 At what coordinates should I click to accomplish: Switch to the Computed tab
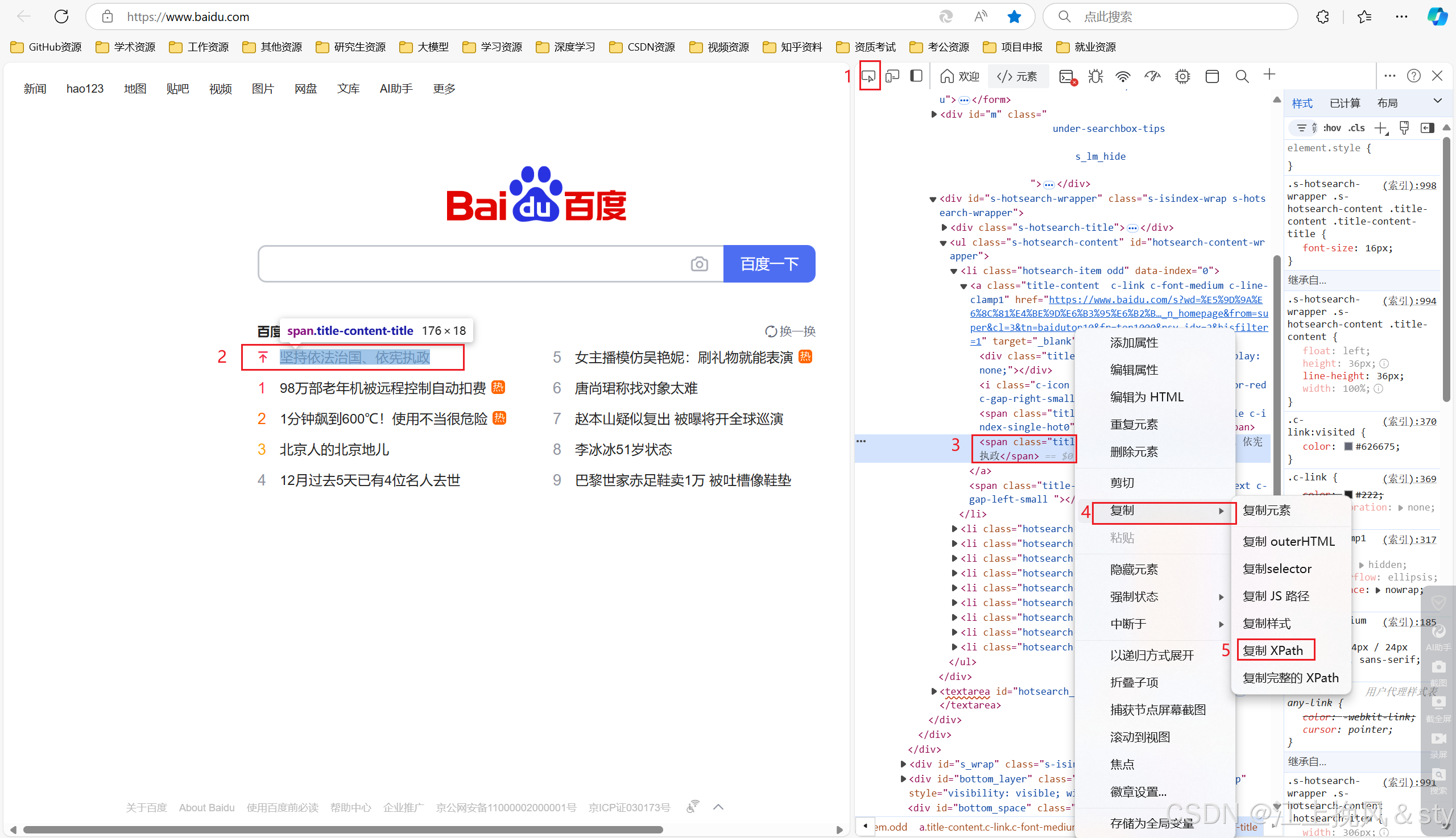(x=1345, y=103)
